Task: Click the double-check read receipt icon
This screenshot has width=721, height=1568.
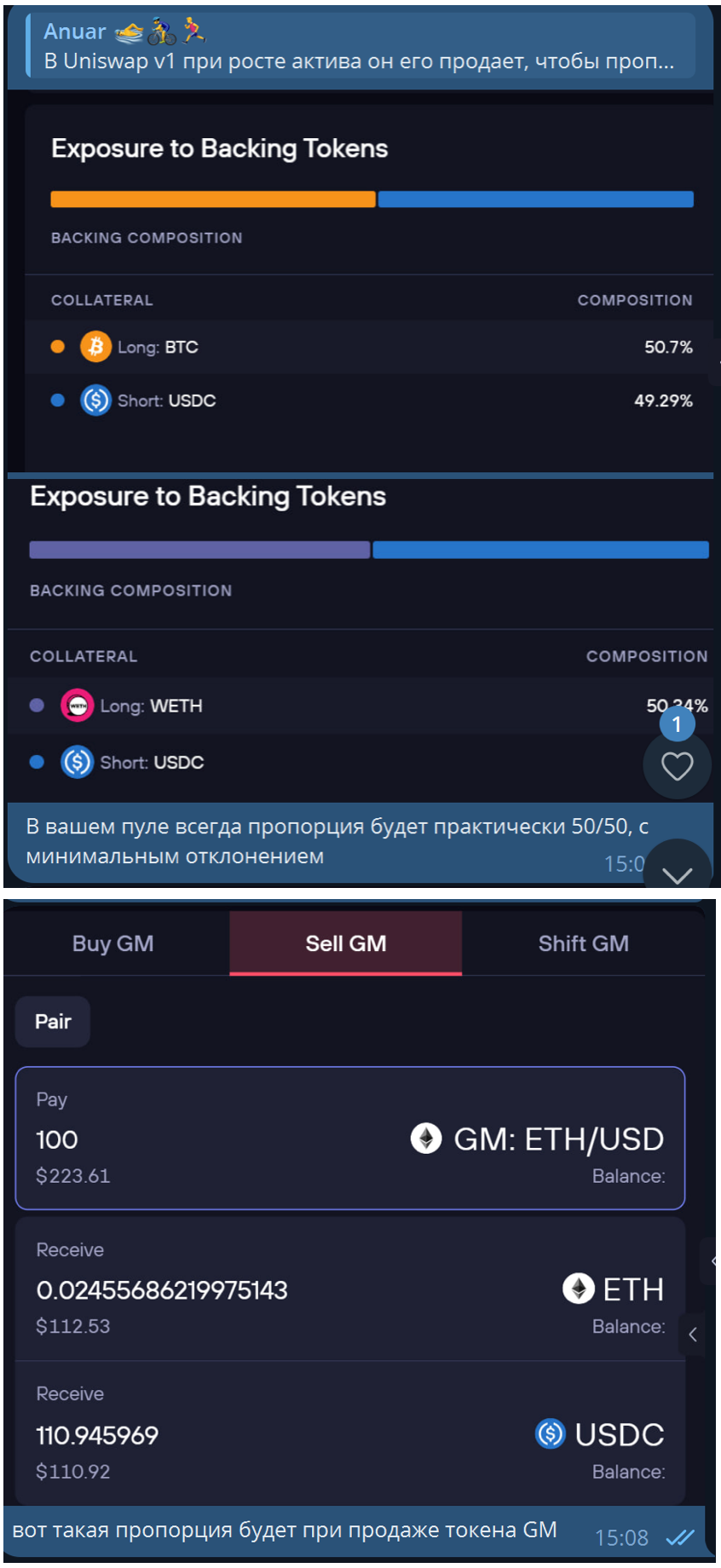Action: 680,1537
